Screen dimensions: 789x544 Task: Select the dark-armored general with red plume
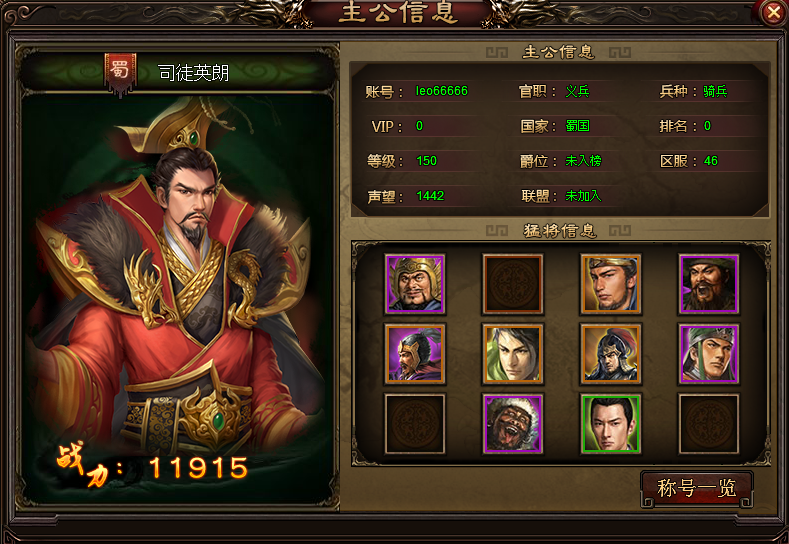pos(610,354)
